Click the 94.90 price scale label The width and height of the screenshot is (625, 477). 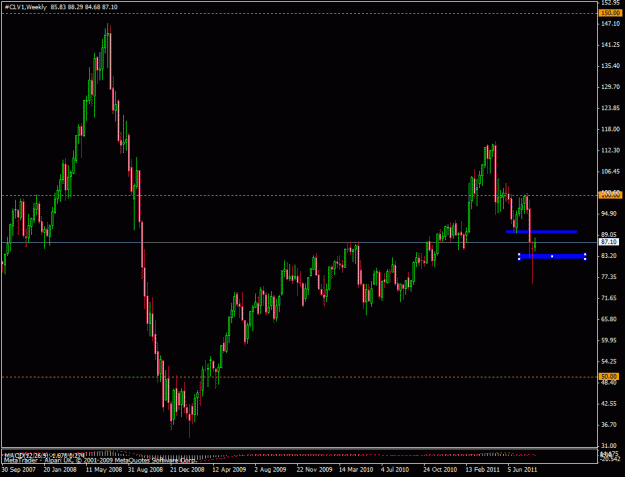(609, 214)
